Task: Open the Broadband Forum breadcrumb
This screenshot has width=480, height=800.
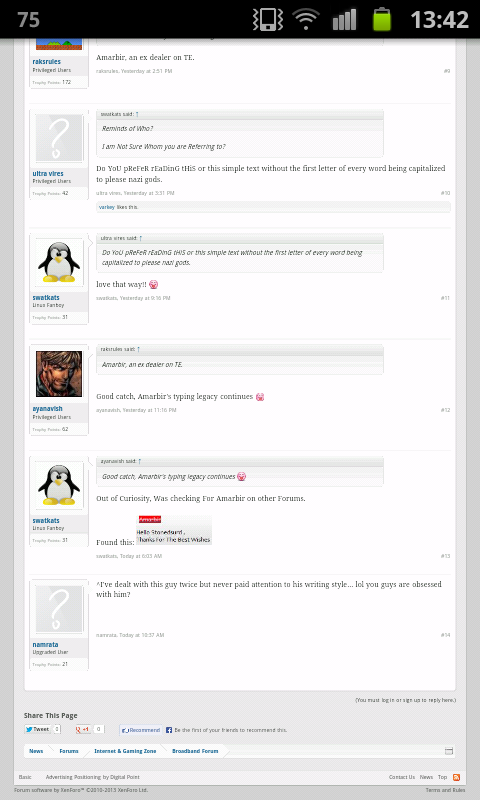Action: (195, 751)
